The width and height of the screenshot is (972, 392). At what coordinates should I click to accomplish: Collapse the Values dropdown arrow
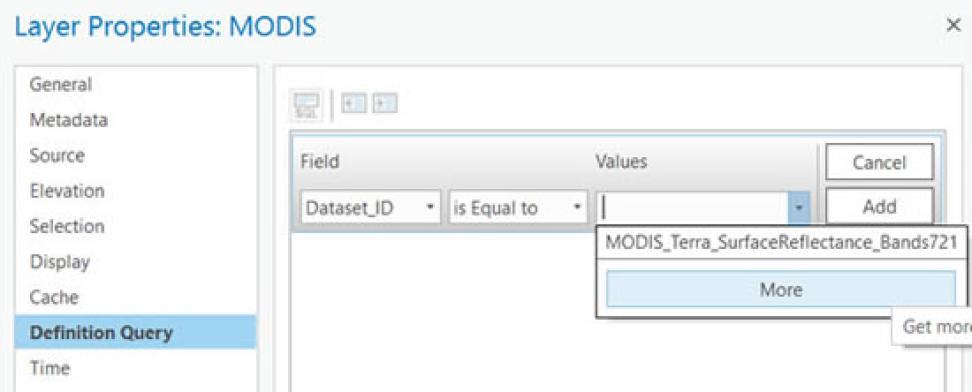pyautogui.click(x=798, y=208)
